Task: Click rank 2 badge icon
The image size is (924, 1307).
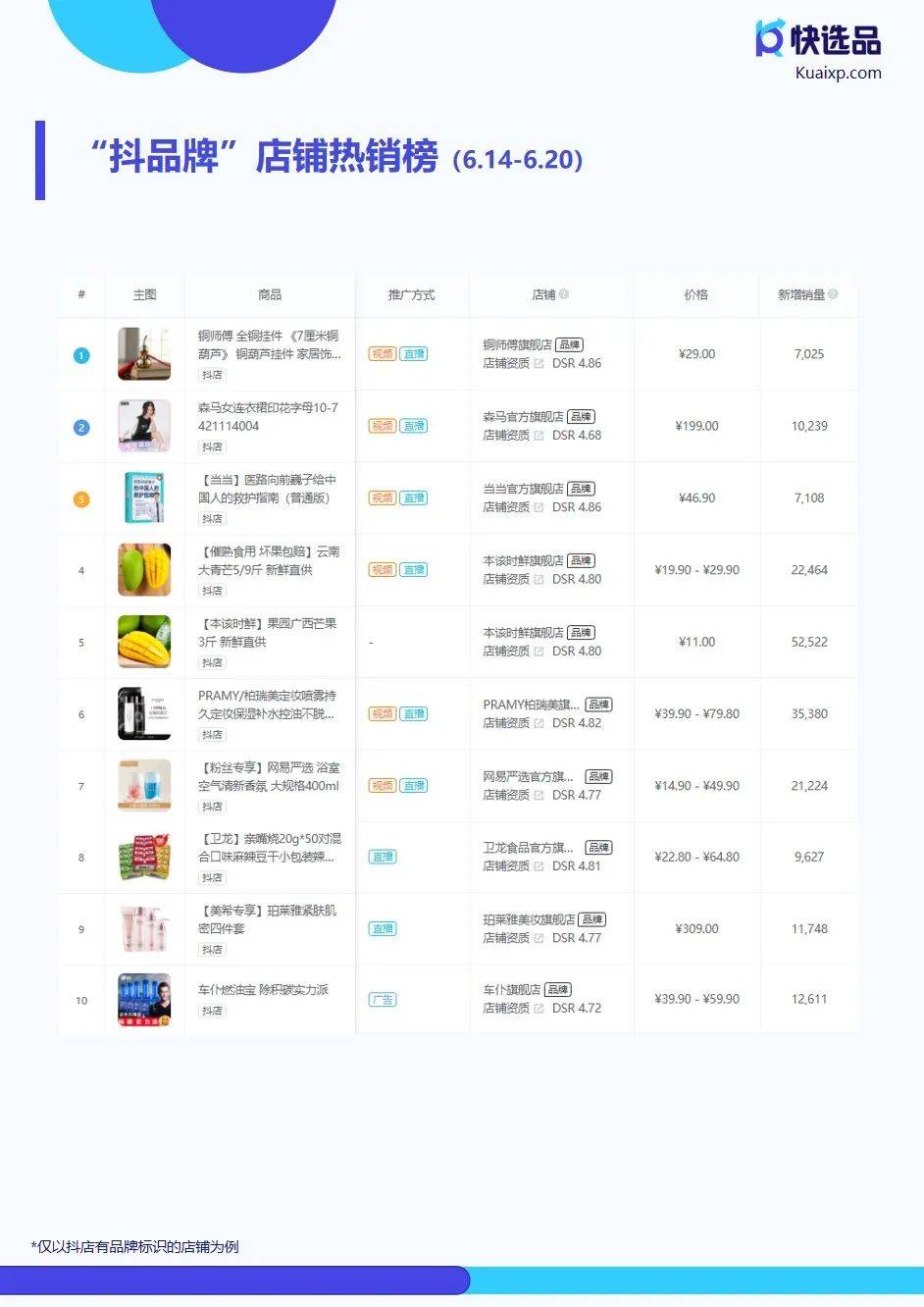Action: point(81,428)
